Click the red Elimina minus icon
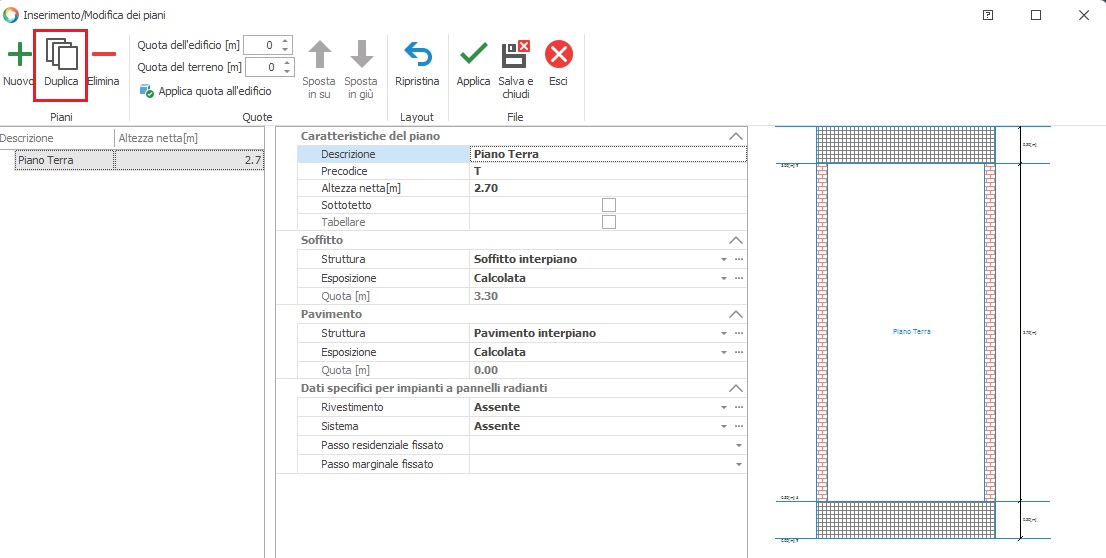Image resolution: width=1106 pixels, height=558 pixels. [x=103, y=55]
